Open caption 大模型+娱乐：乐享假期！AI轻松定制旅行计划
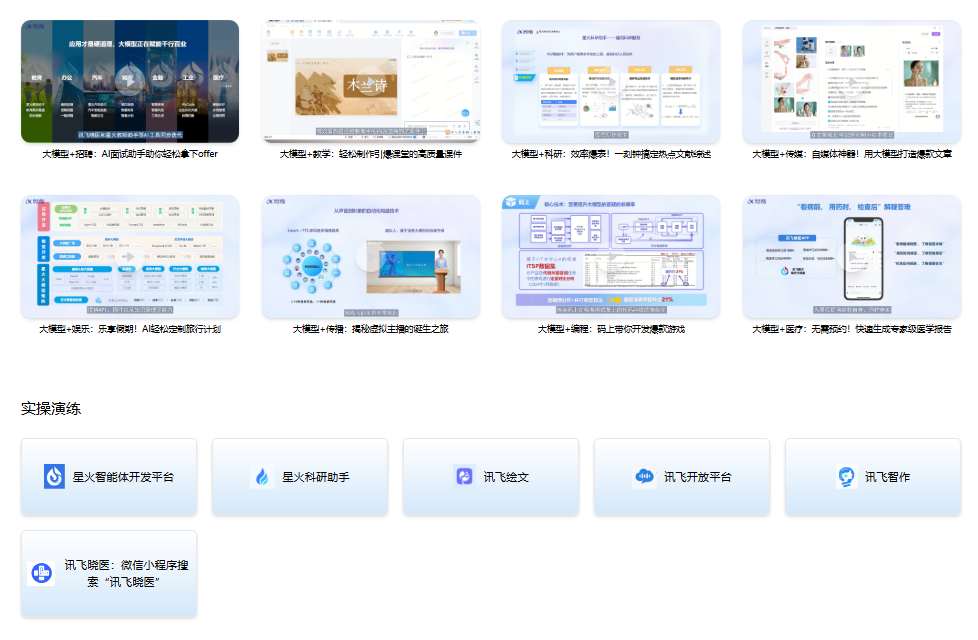 coord(130,329)
